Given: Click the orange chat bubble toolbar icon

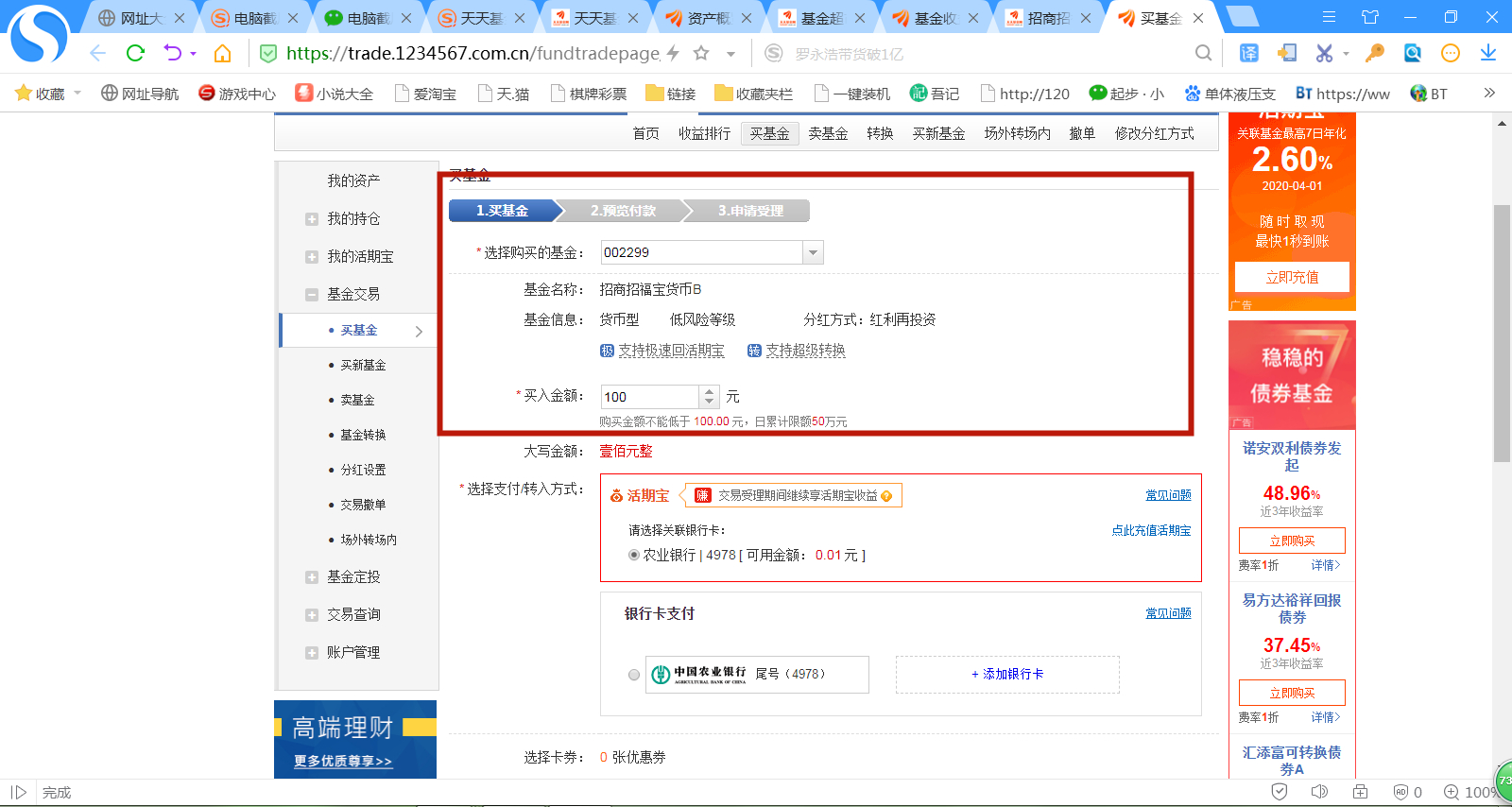Looking at the screenshot, I should click(x=1451, y=53).
